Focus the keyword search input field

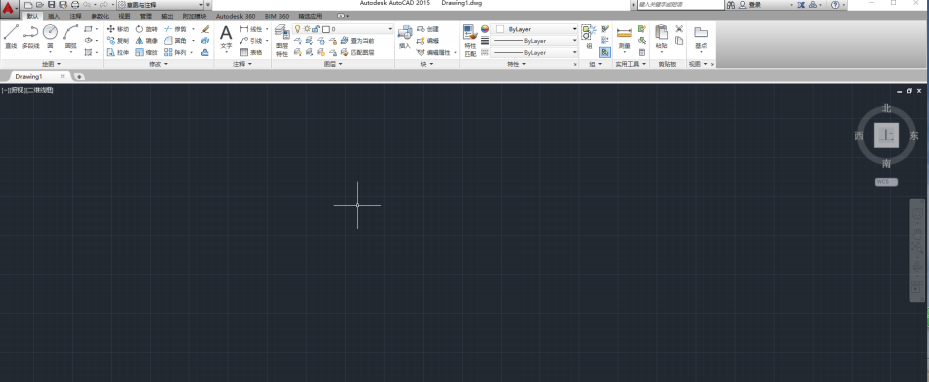click(680, 5)
